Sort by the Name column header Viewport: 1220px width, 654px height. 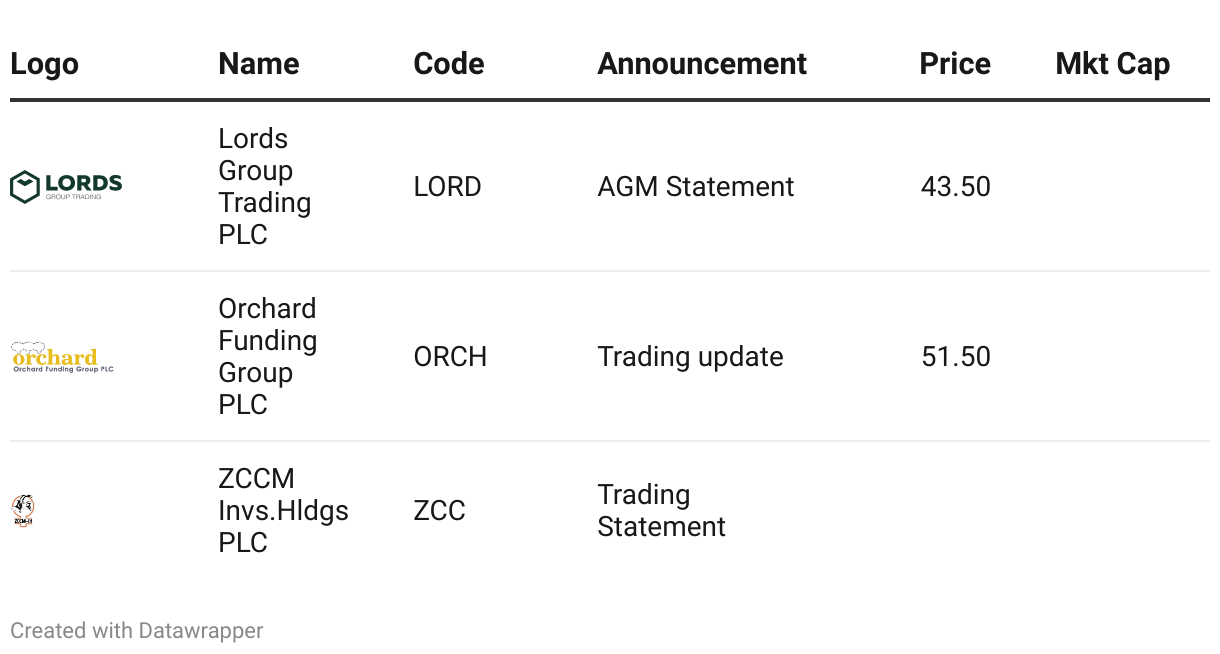(x=258, y=64)
